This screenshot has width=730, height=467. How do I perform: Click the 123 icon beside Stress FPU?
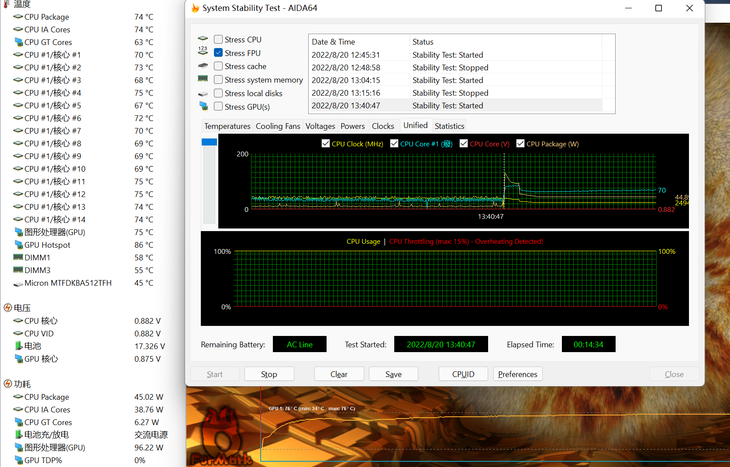click(x=203, y=51)
